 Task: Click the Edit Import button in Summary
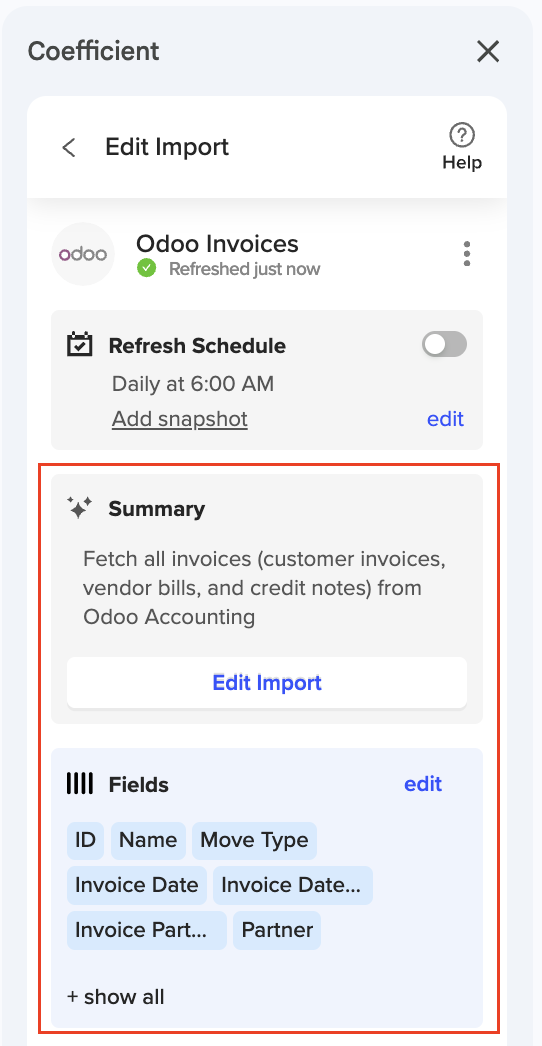[x=267, y=682]
